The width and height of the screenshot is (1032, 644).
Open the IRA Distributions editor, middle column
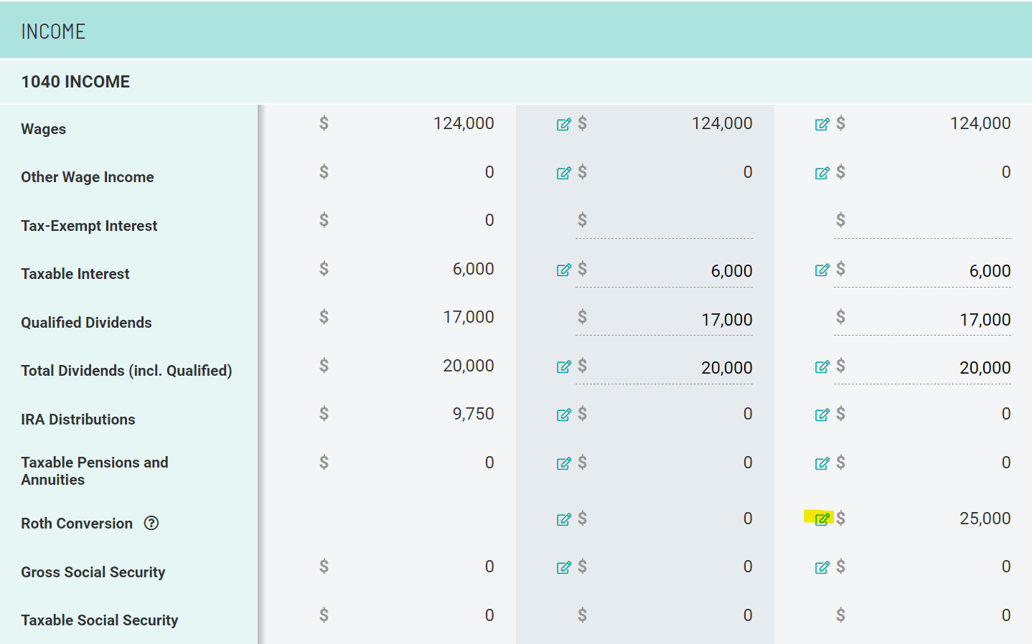[564, 415]
